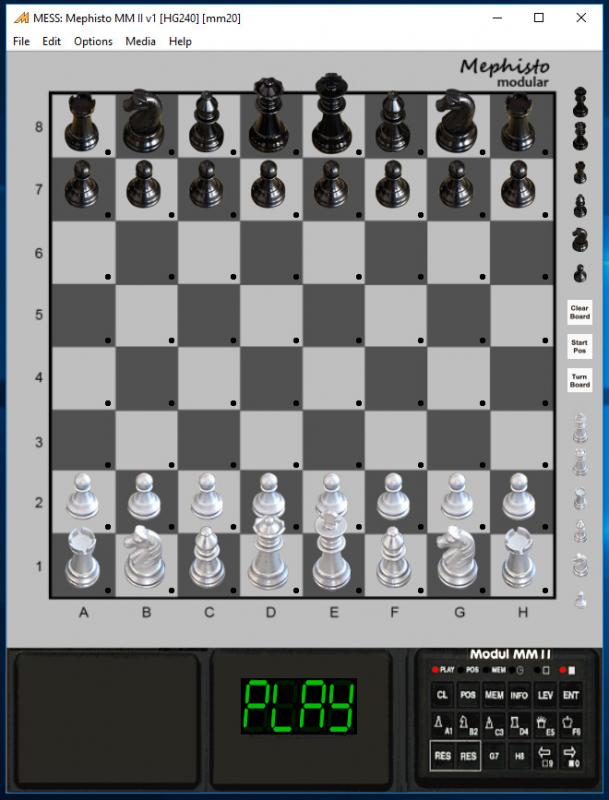This screenshot has height=800, width=609.
Task: Pick the black bishop from the side palette
Action: (580, 206)
